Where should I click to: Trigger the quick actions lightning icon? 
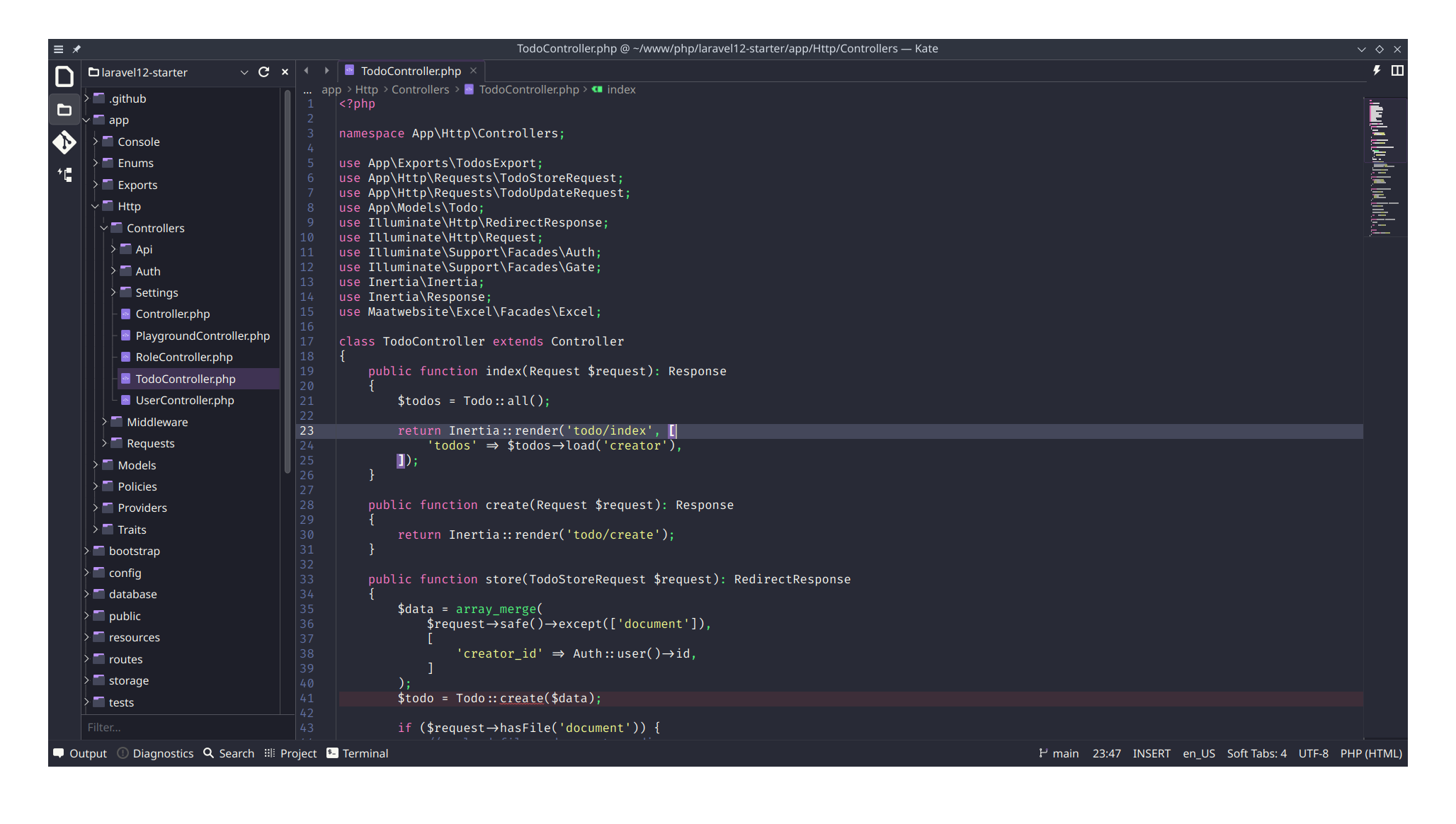[1376, 70]
